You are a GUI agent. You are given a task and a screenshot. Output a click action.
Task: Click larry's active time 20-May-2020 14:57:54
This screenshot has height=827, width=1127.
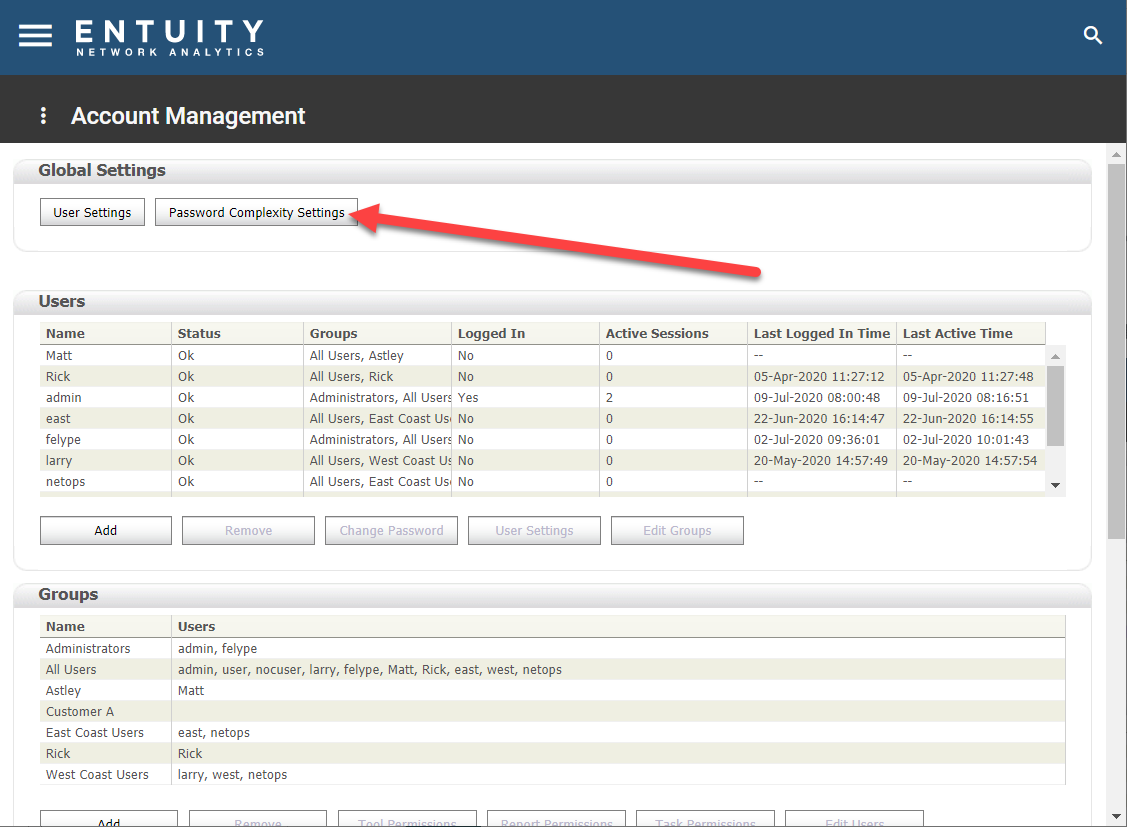tap(970, 461)
